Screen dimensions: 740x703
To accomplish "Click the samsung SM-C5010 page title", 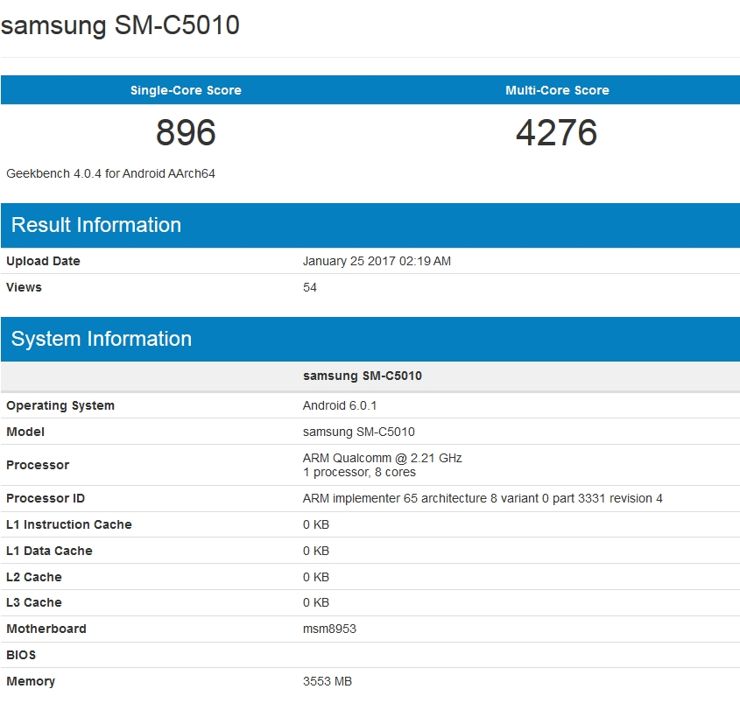I will (x=120, y=25).
